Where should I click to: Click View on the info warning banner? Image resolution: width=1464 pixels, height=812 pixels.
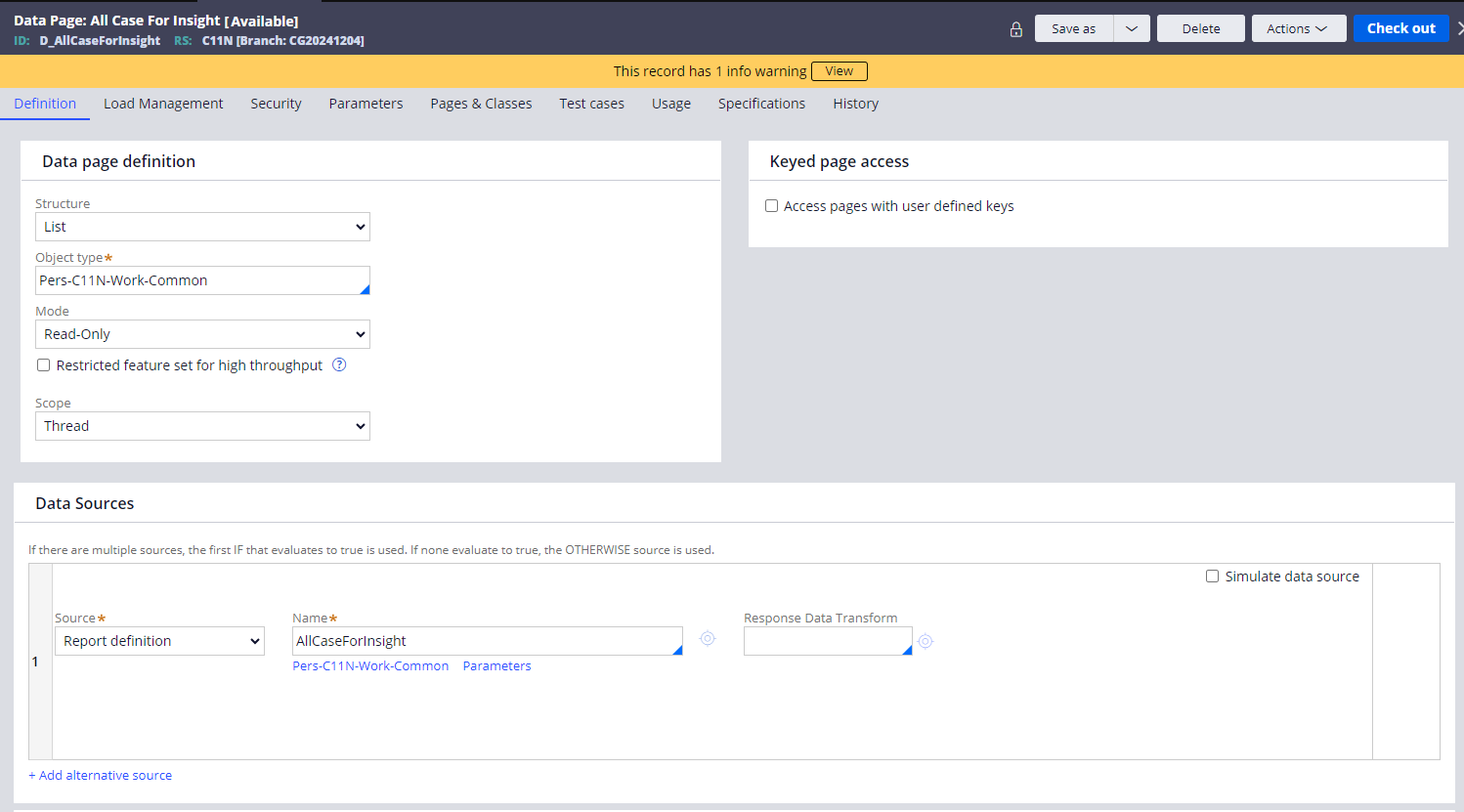click(x=839, y=71)
